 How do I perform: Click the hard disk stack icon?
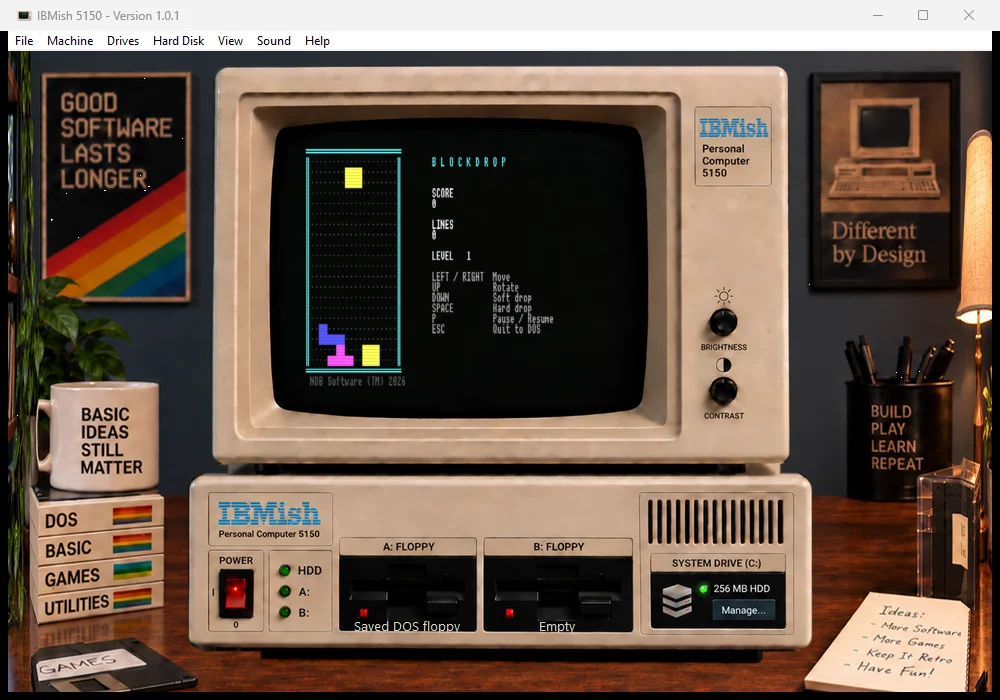pyautogui.click(x=677, y=600)
